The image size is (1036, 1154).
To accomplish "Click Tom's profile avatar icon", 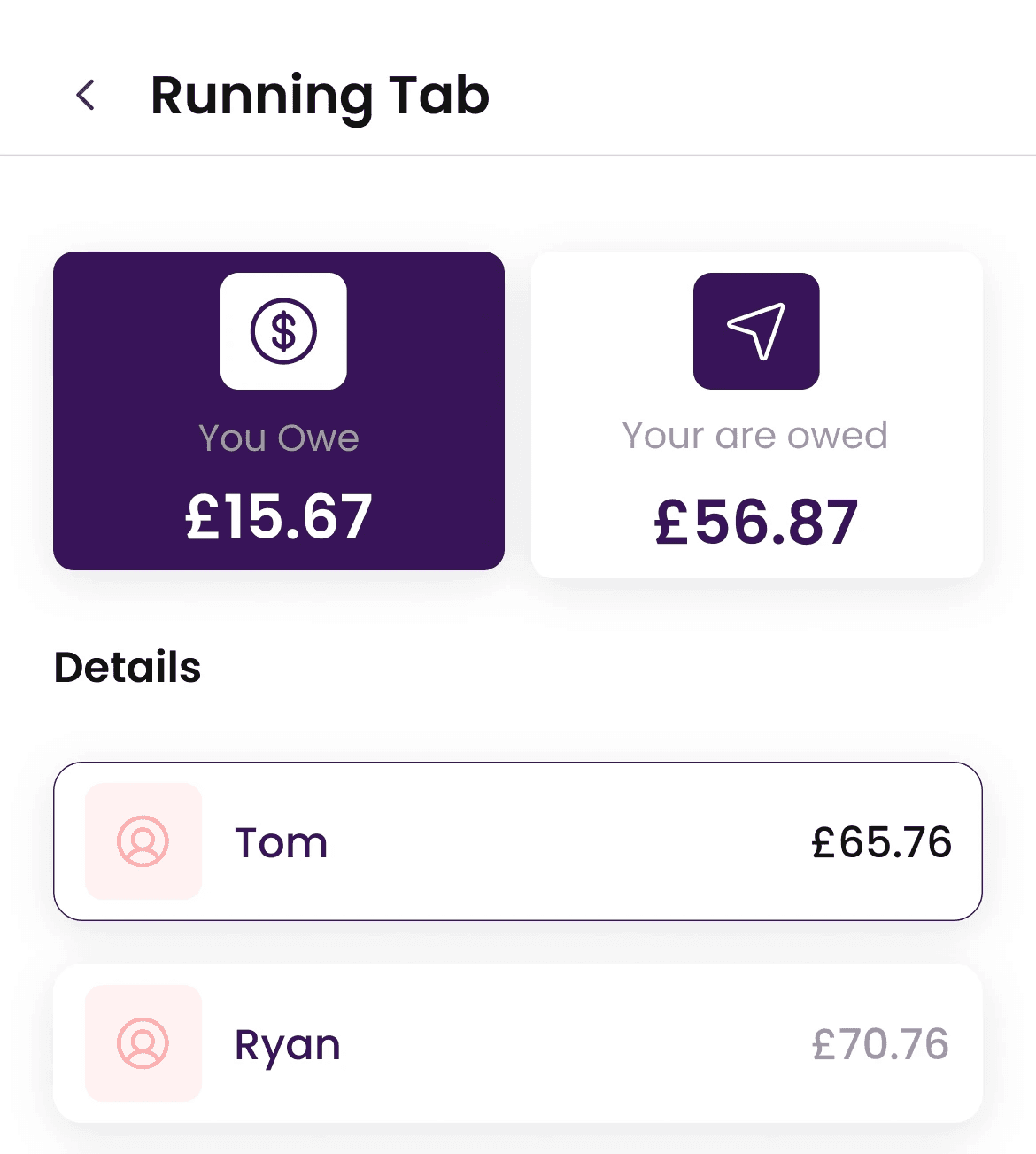I will pos(143,841).
